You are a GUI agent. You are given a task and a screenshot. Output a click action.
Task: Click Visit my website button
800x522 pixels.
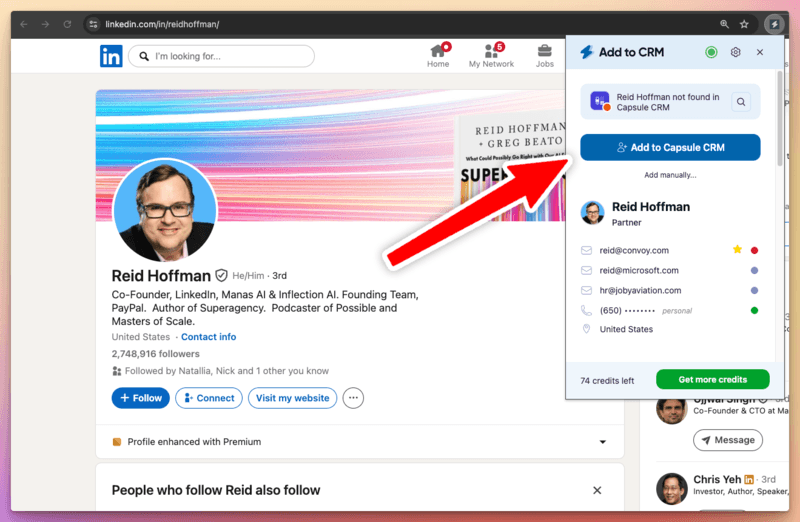tap(292, 398)
